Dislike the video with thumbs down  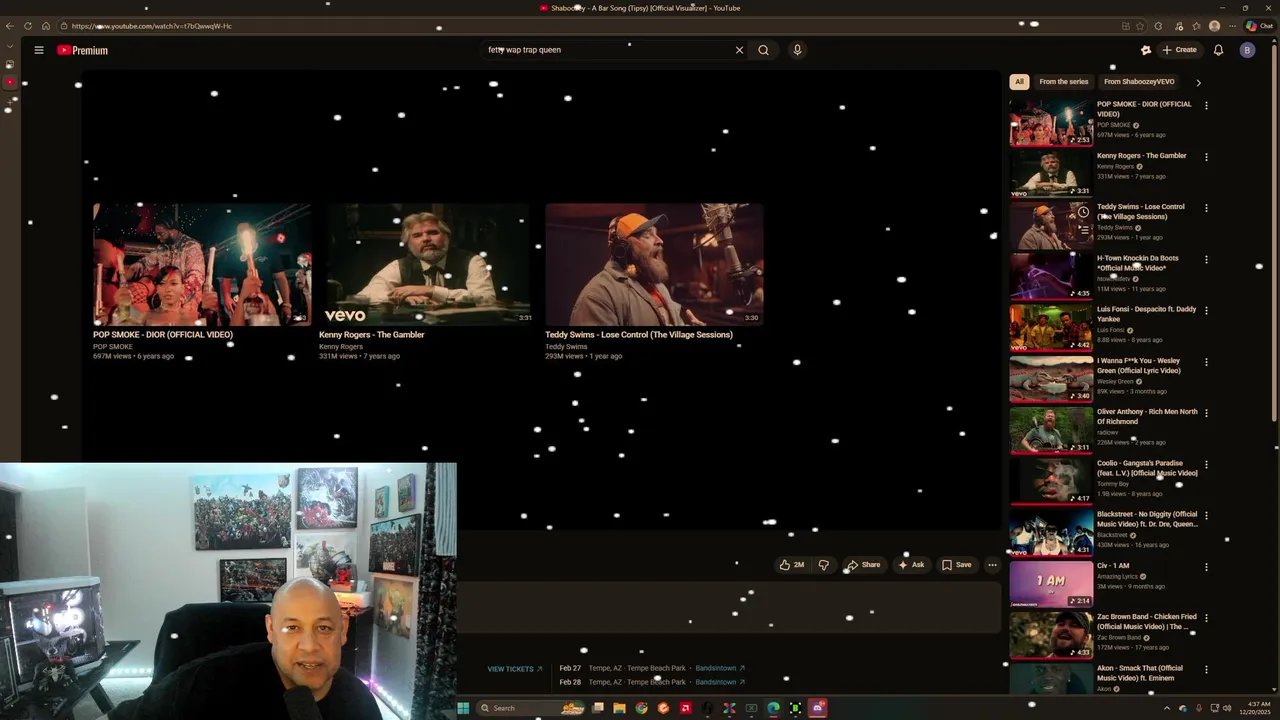pyautogui.click(x=823, y=565)
